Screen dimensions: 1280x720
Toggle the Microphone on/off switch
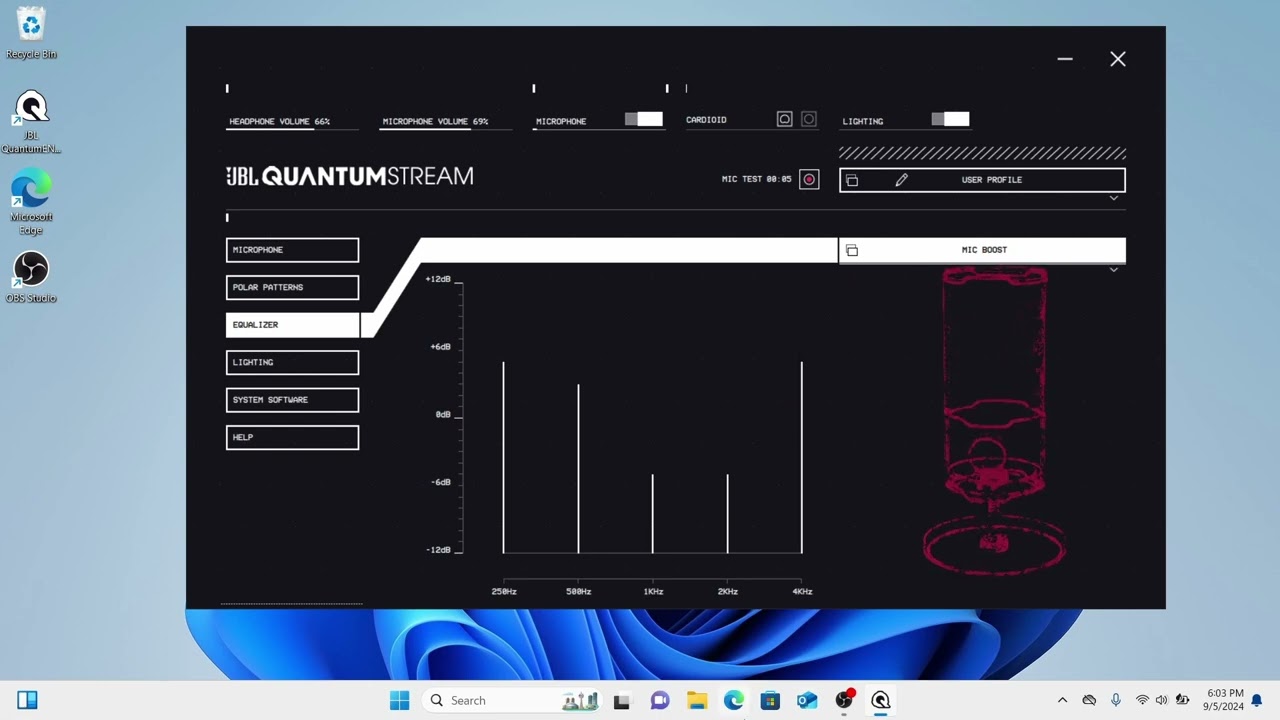pos(644,119)
